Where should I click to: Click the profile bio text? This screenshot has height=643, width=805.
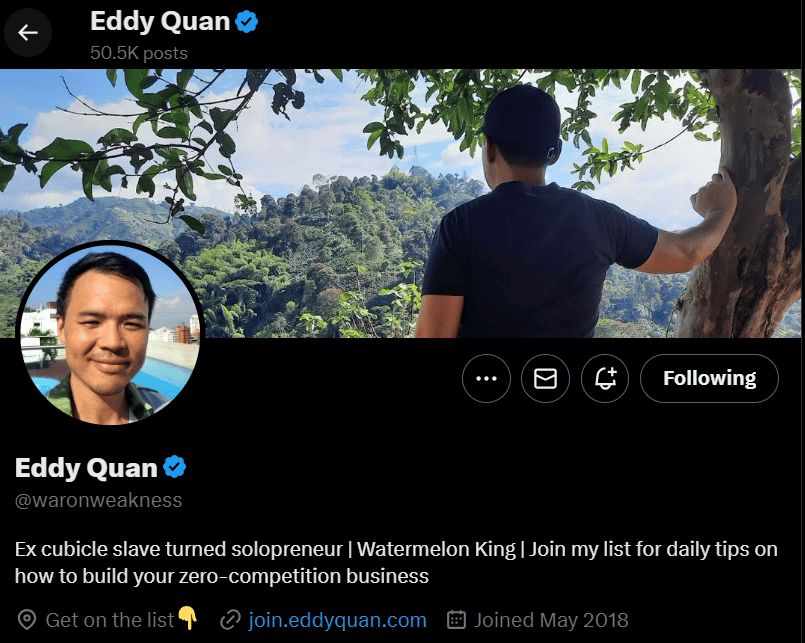pyautogui.click(x=396, y=562)
